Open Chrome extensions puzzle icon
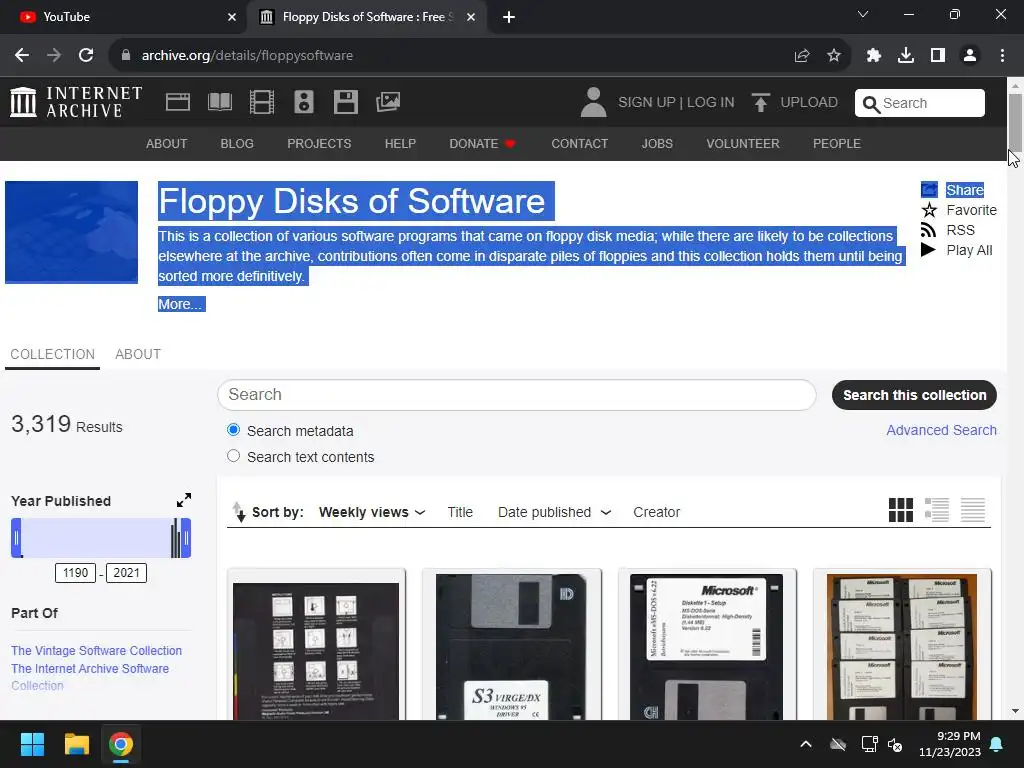The image size is (1024, 768). (874, 56)
